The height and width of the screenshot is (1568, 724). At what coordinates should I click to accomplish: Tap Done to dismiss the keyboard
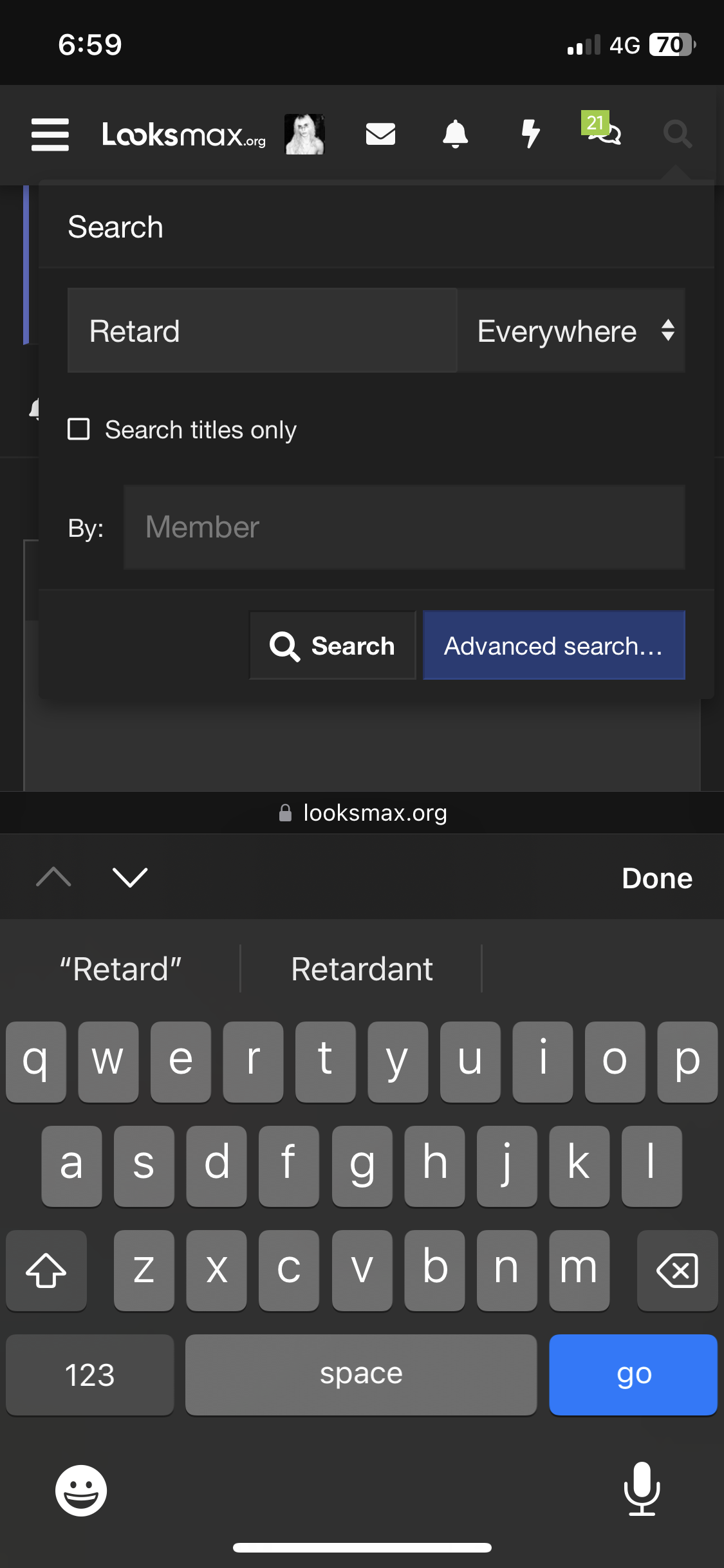(657, 878)
